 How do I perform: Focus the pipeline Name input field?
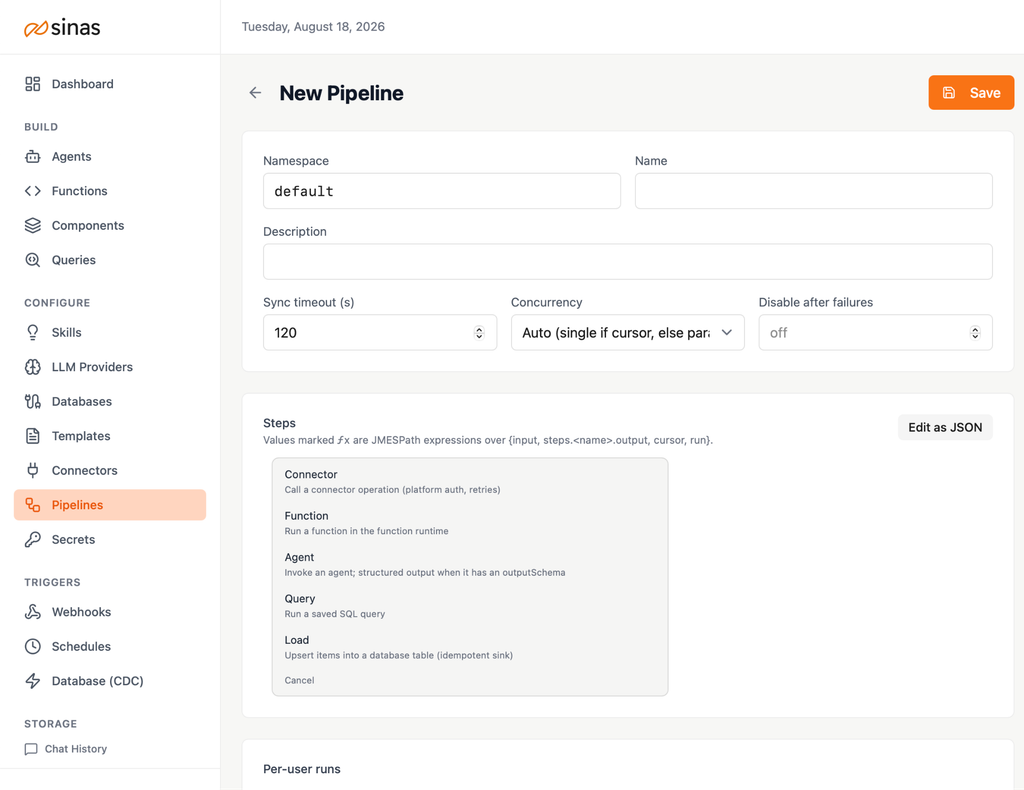coord(814,191)
